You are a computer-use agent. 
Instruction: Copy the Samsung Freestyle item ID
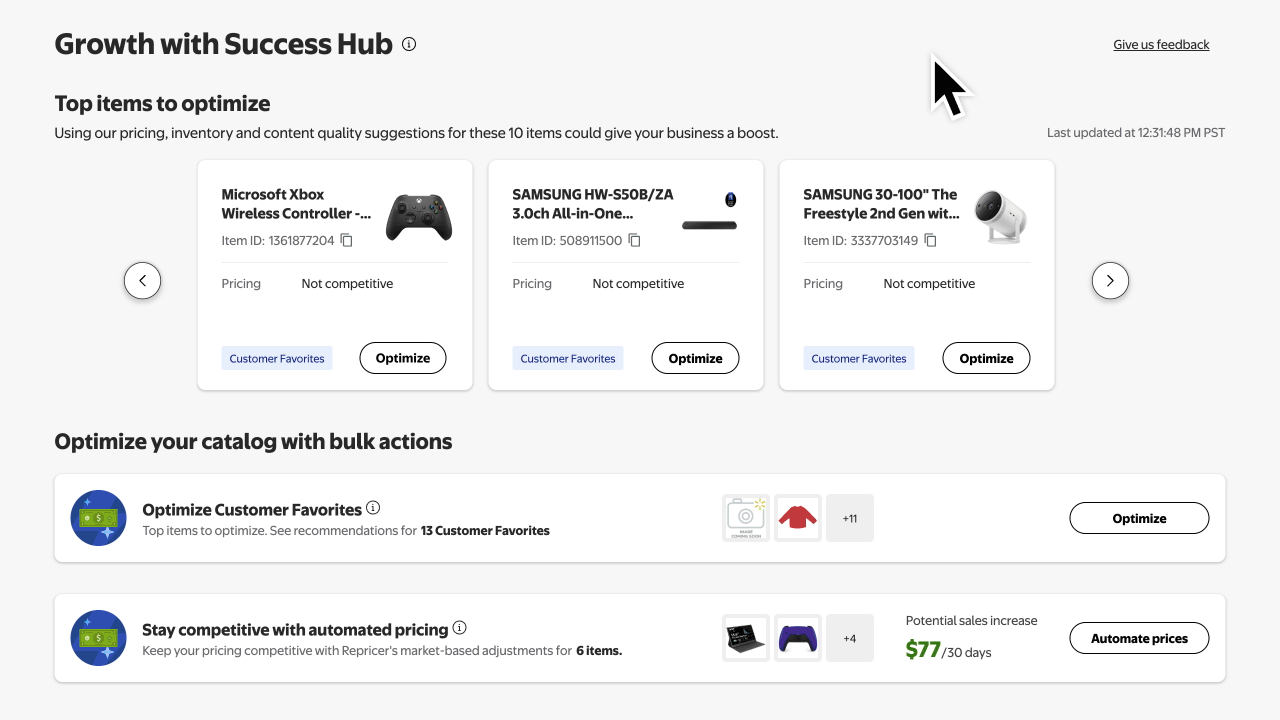[x=930, y=240]
